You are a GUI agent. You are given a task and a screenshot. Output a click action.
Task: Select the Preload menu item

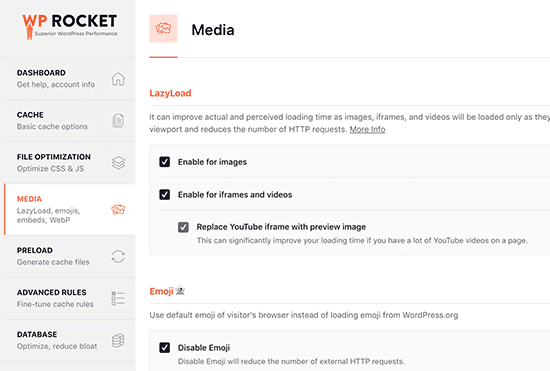coord(70,256)
